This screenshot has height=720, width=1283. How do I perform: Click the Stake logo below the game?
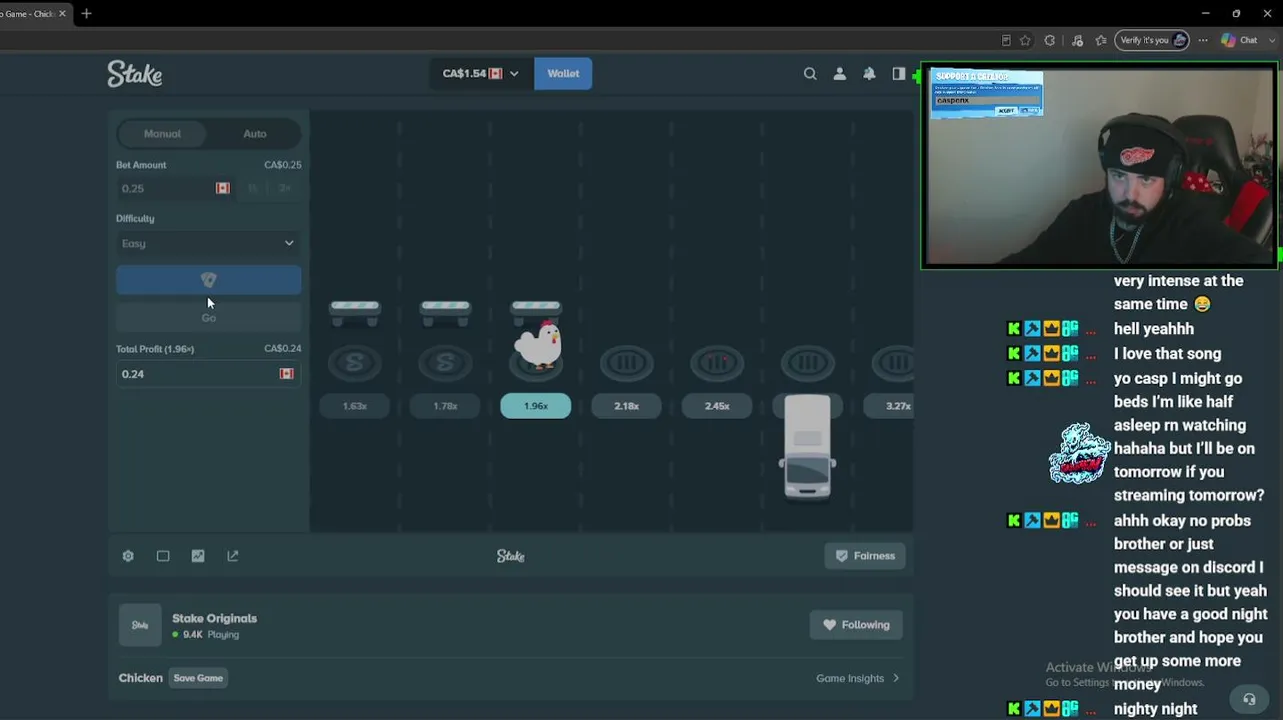coord(511,556)
